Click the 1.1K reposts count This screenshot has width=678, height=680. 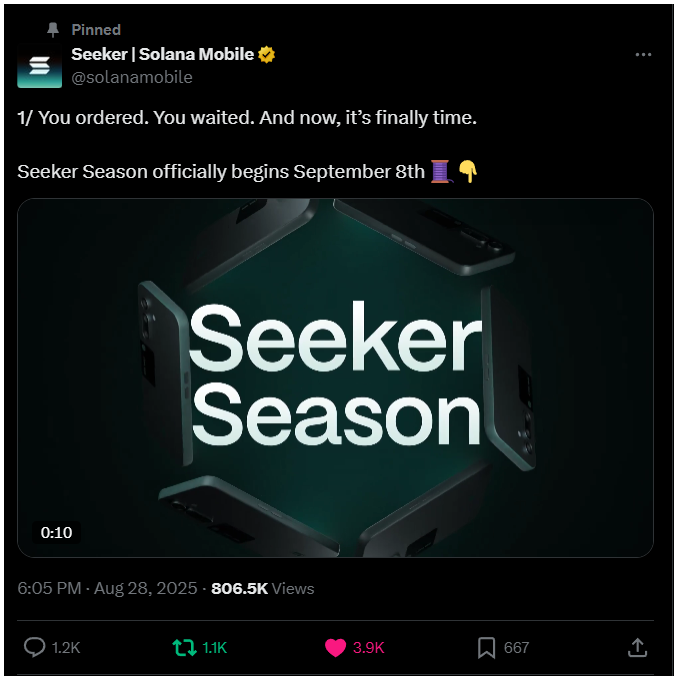tap(214, 647)
